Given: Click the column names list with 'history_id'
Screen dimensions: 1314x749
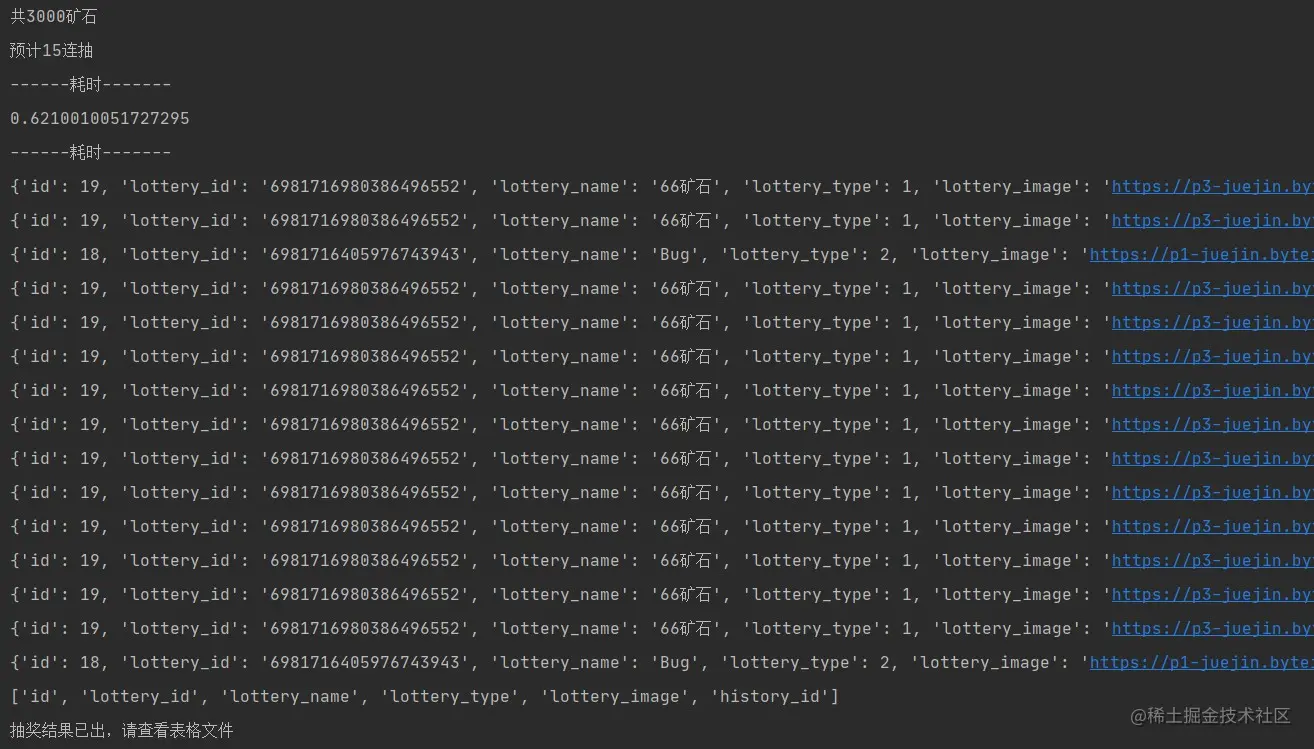Looking at the screenshot, I should [424, 696].
